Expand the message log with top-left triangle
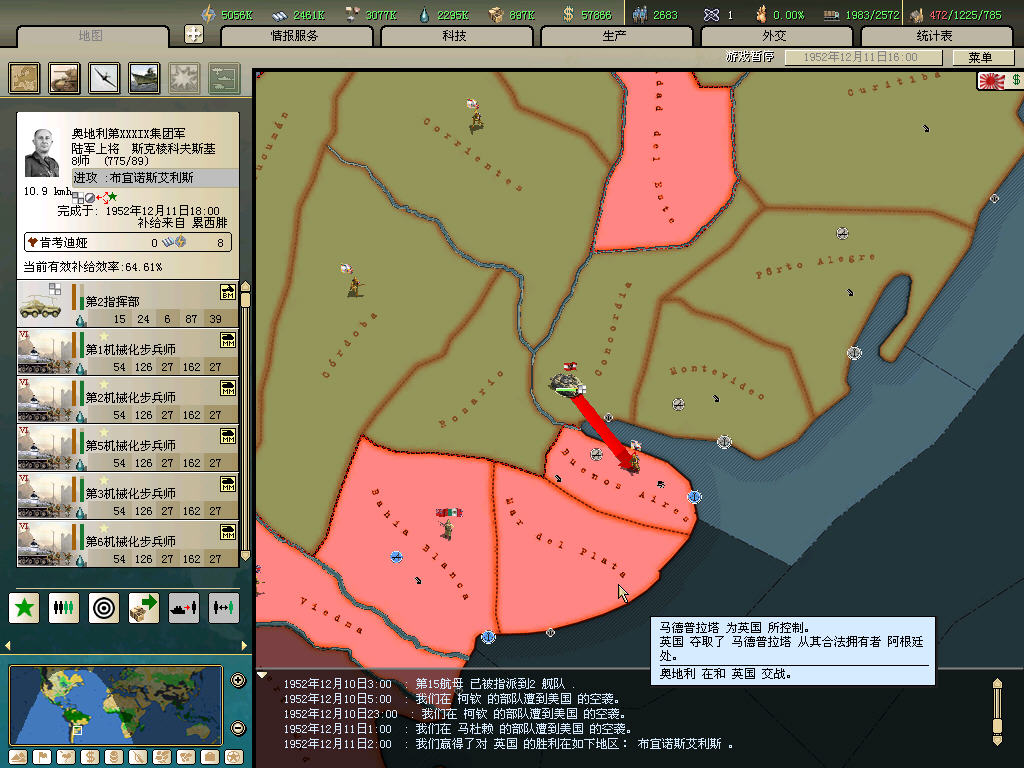Image resolution: width=1024 pixels, height=768 pixels. point(262,675)
